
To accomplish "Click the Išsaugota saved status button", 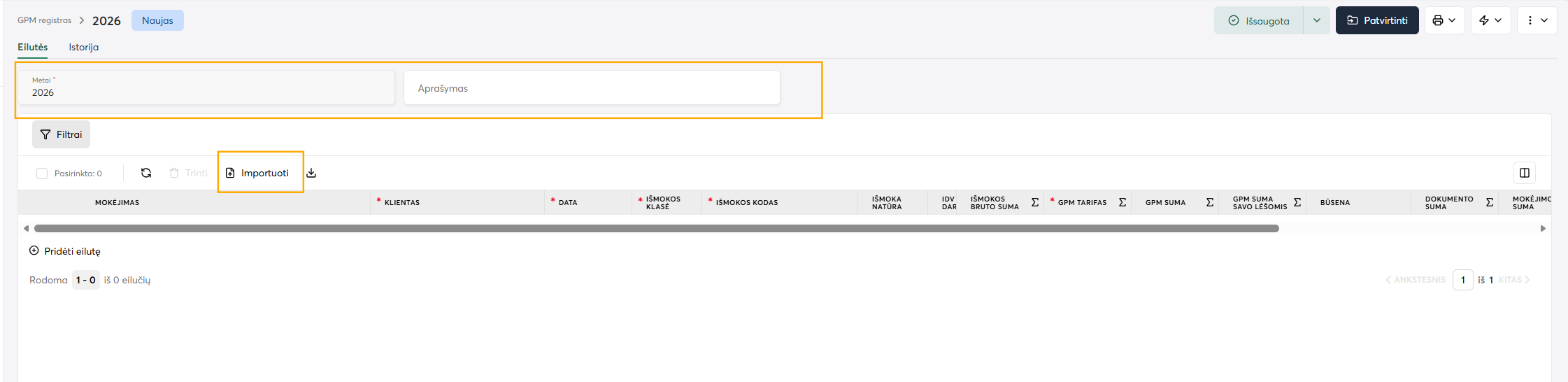I will pyautogui.click(x=1259, y=20).
